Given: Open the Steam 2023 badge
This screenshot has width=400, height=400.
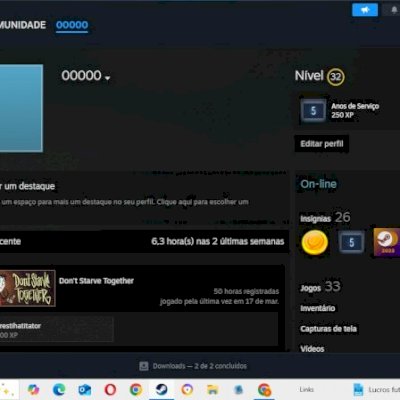Looking at the screenshot, I should click(387, 242).
